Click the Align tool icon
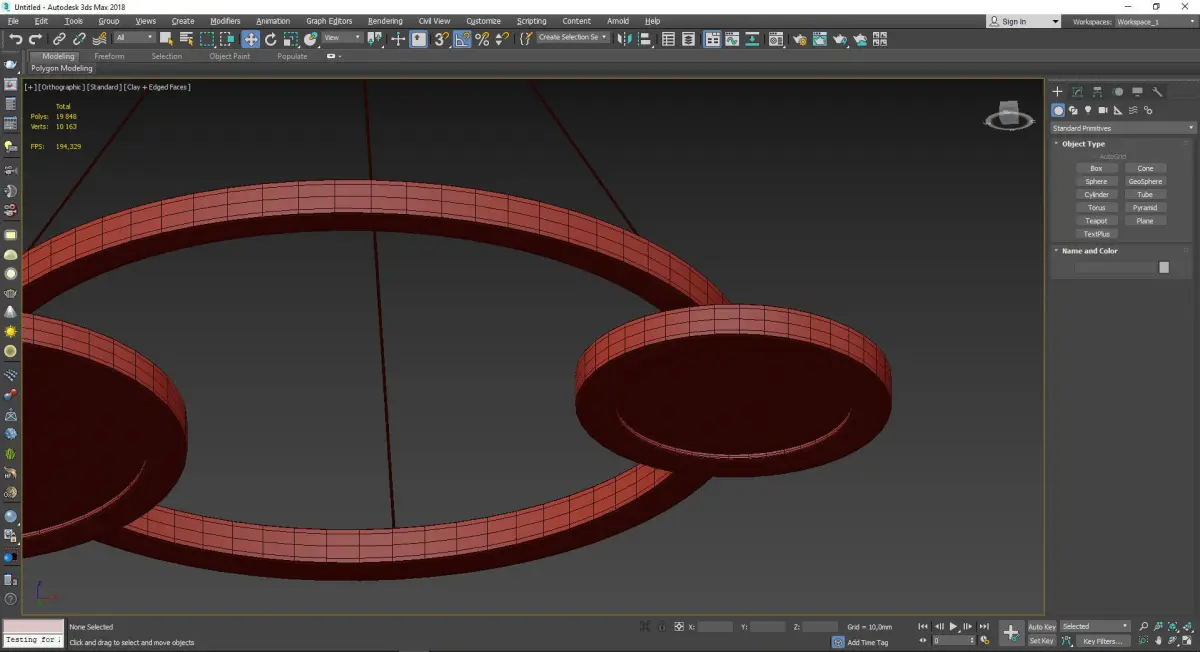This screenshot has width=1200, height=652. (x=644, y=39)
